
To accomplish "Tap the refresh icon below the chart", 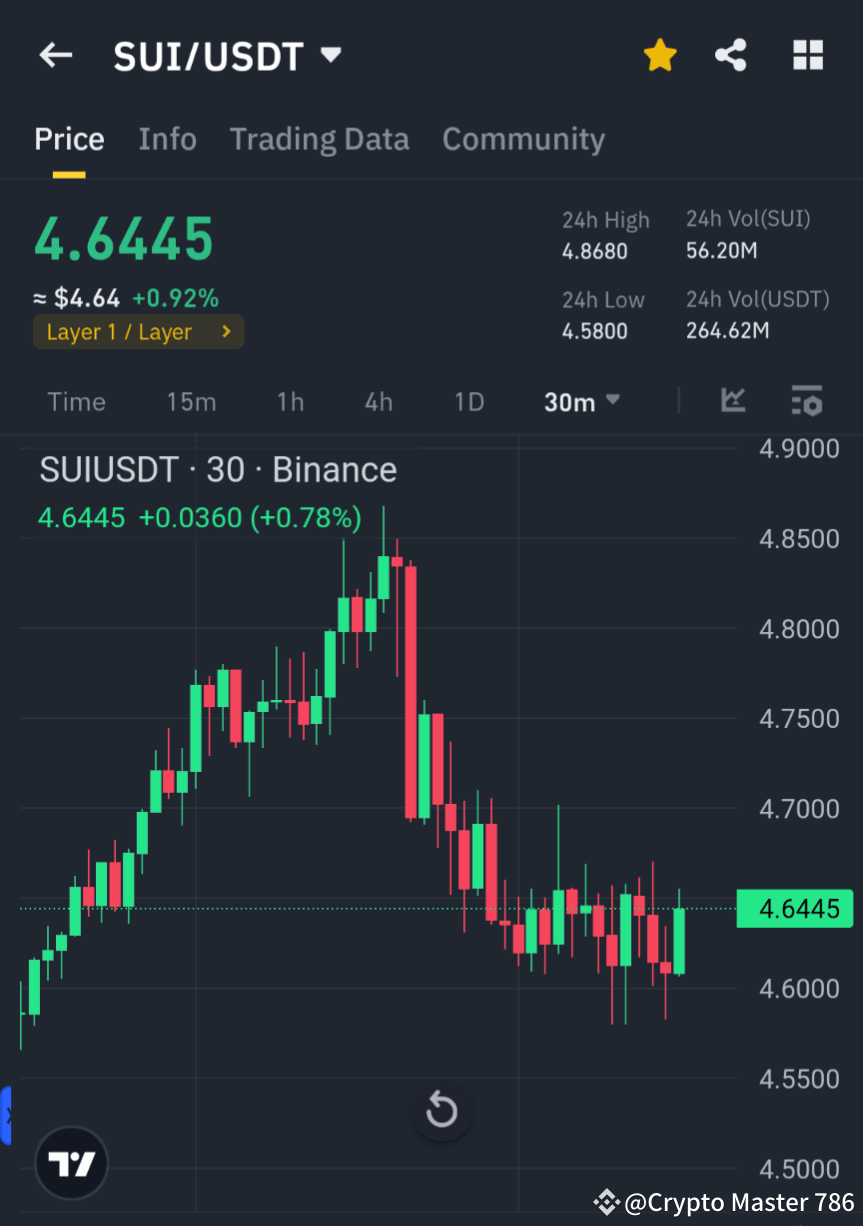I will point(441,1110).
